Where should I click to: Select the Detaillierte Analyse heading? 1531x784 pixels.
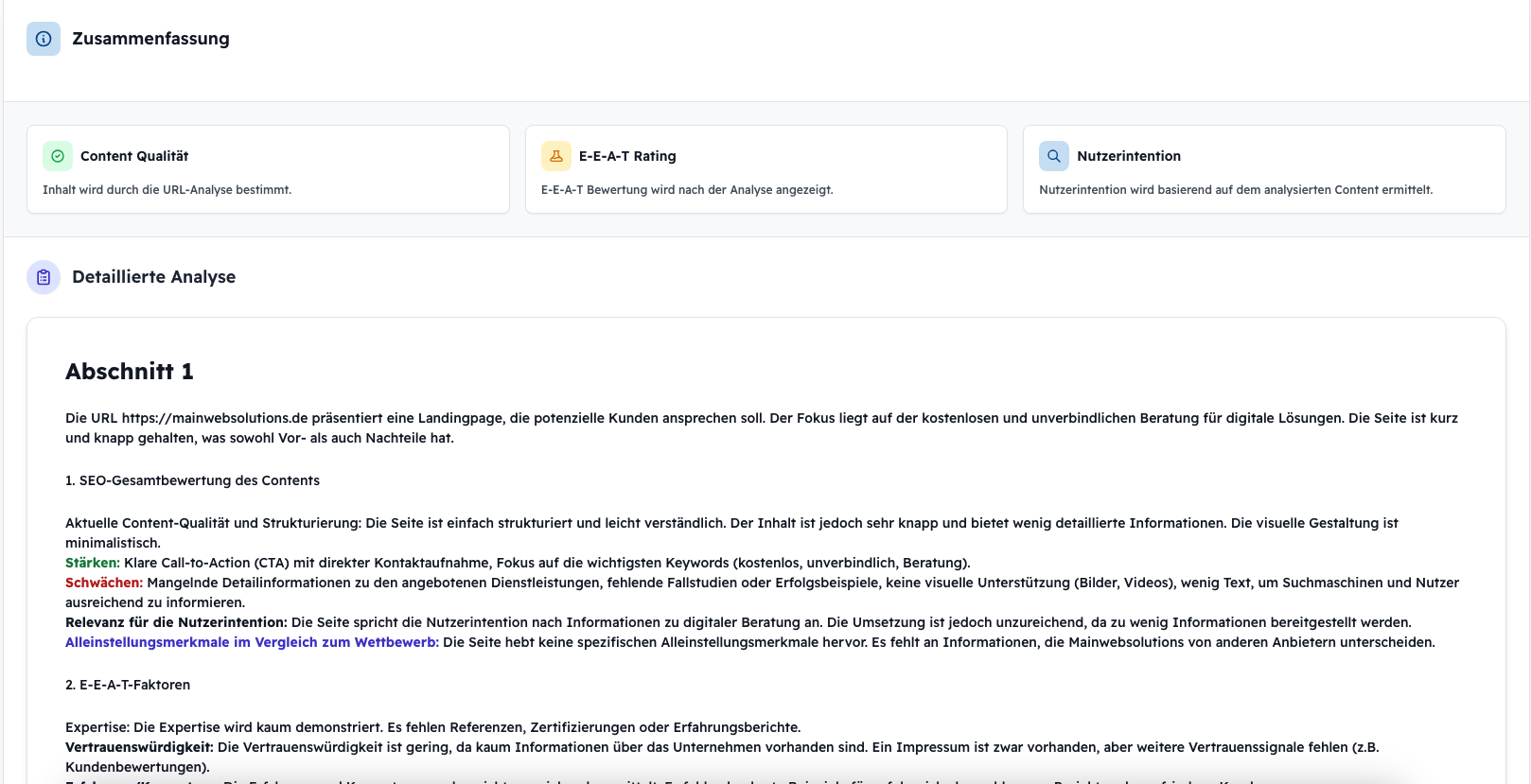coord(153,277)
